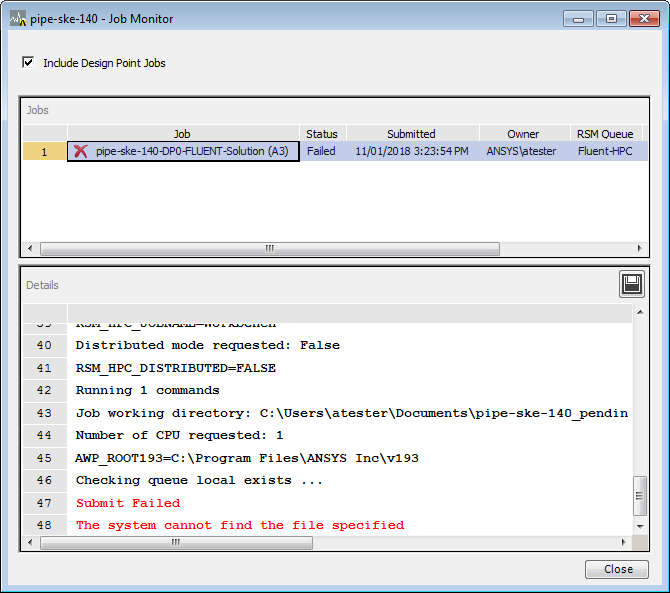
Task: Minimize the Job Monitor window
Action: click(578, 19)
